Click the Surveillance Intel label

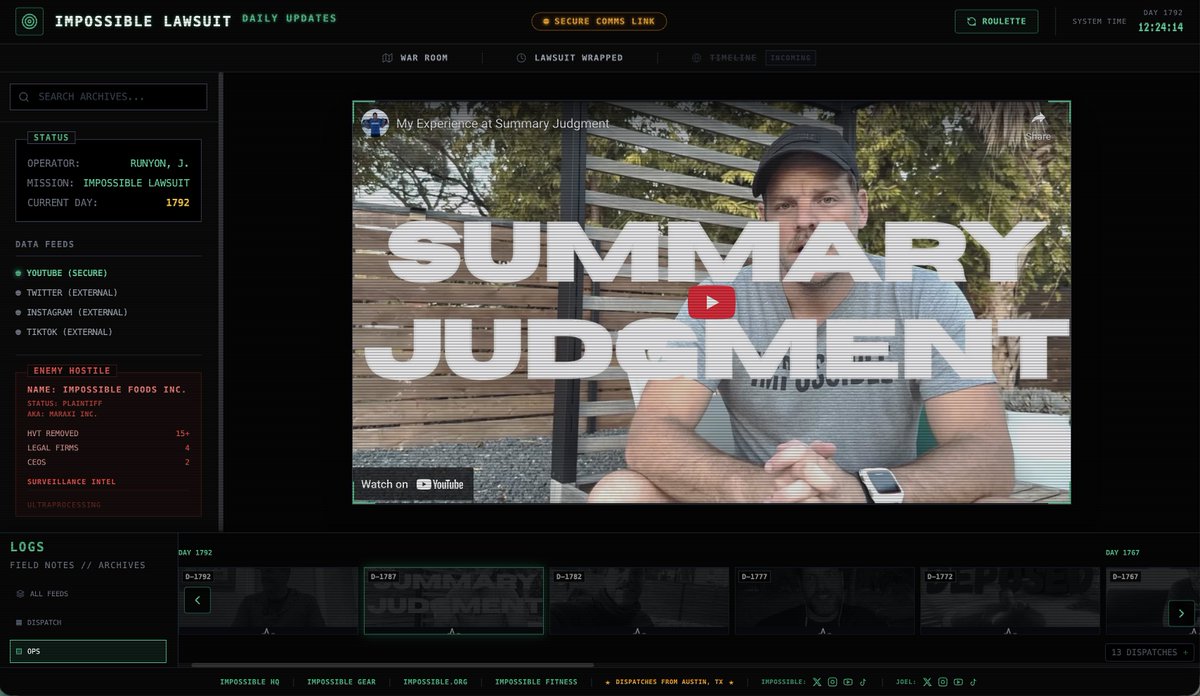click(x=71, y=482)
